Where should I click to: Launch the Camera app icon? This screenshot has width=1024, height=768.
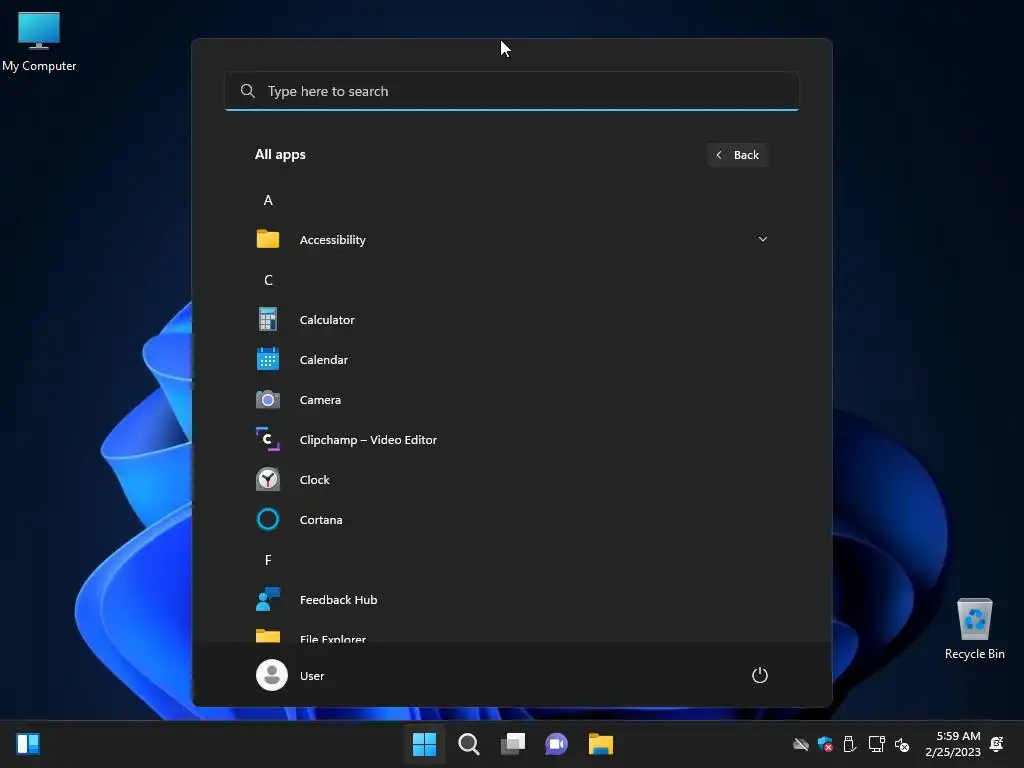[x=268, y=400]
